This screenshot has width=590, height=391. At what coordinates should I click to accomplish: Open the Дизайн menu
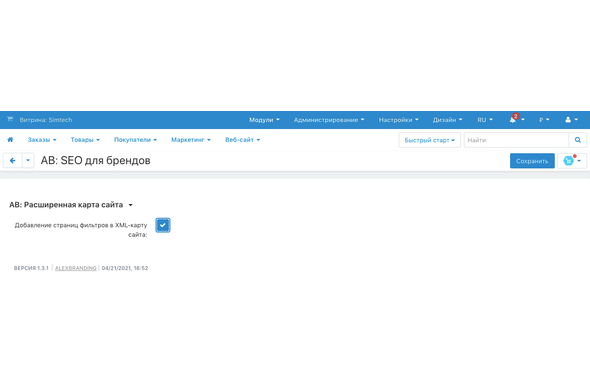click(x=447, y=120)
